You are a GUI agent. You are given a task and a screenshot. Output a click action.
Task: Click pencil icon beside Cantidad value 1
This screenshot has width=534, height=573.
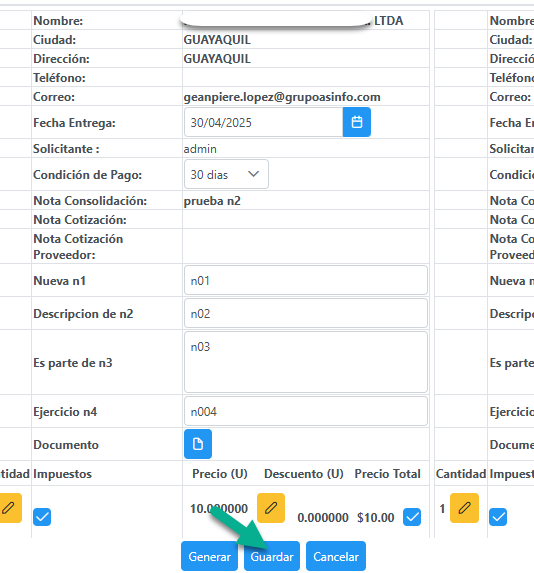pos(464,508)
